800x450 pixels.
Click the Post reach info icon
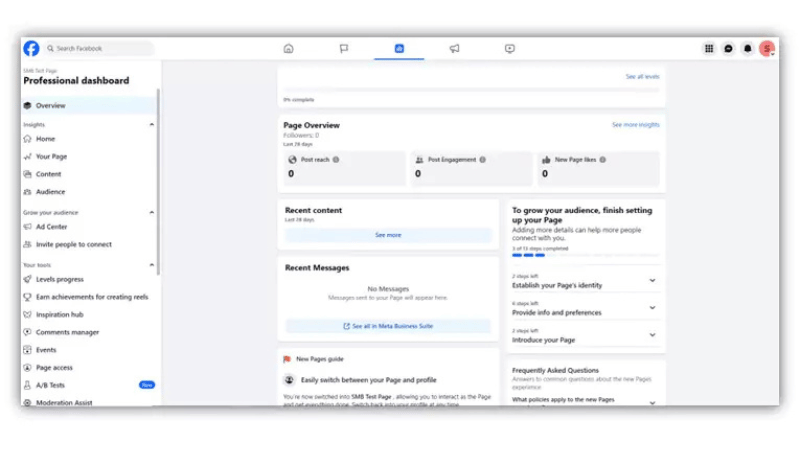click(336, 160)
